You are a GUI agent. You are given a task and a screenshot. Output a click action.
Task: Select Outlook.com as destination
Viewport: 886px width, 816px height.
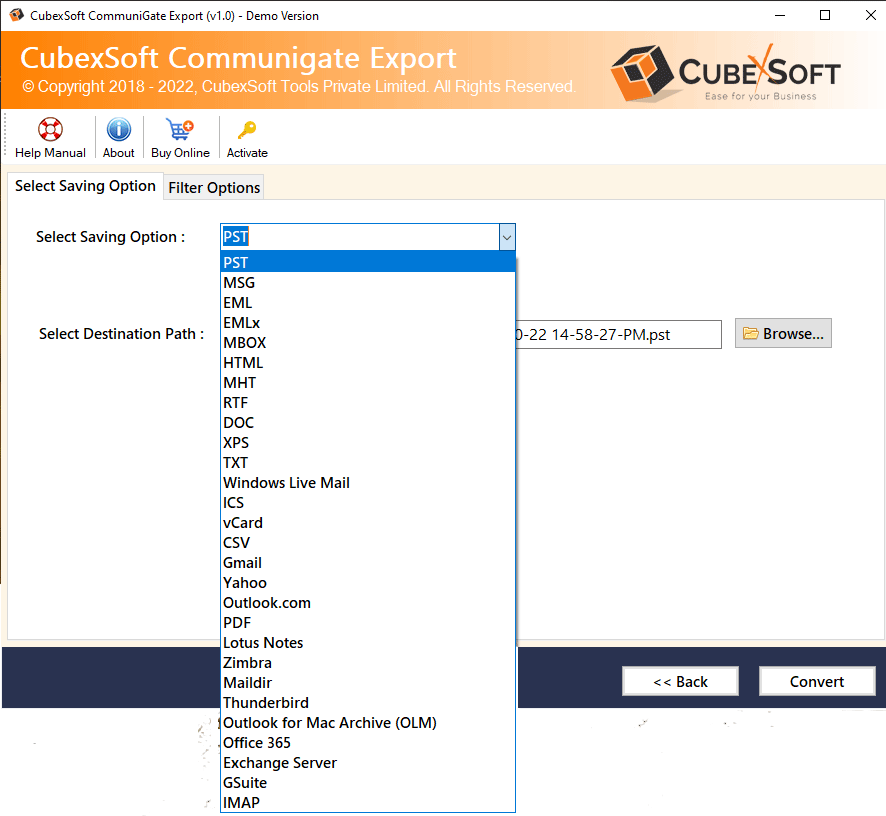coord(368,603)
